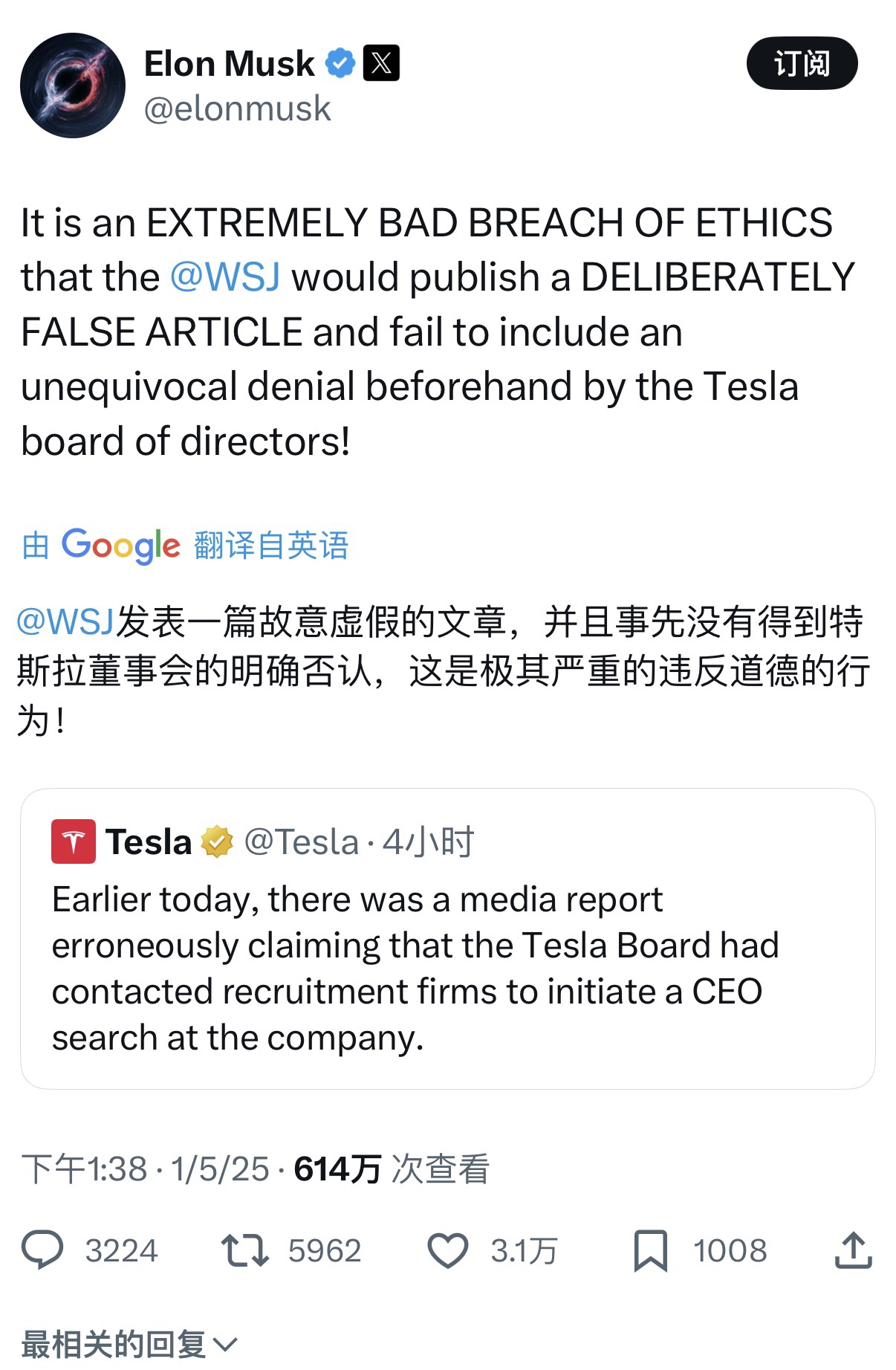Open the Elon Musk display name
The width and height of the screenshot is (896, 1370).
pos(229,63)
